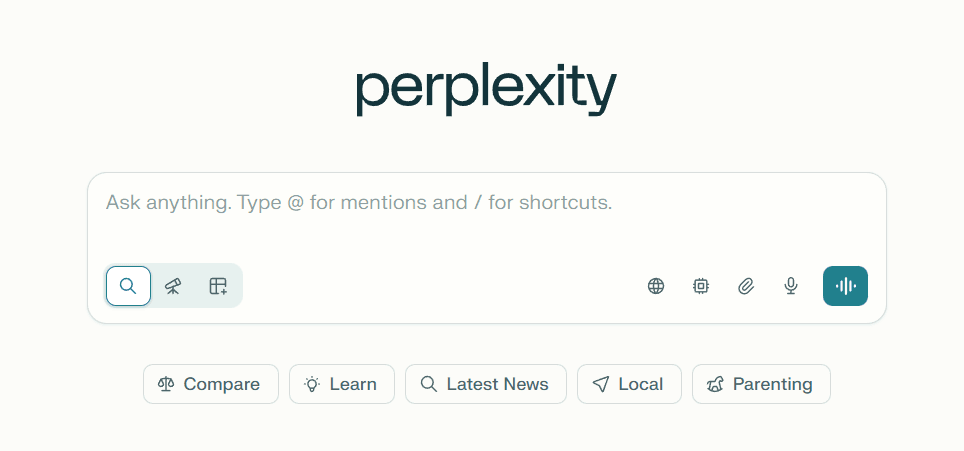Click the paperclip attach files icon

tap(746, 286)
